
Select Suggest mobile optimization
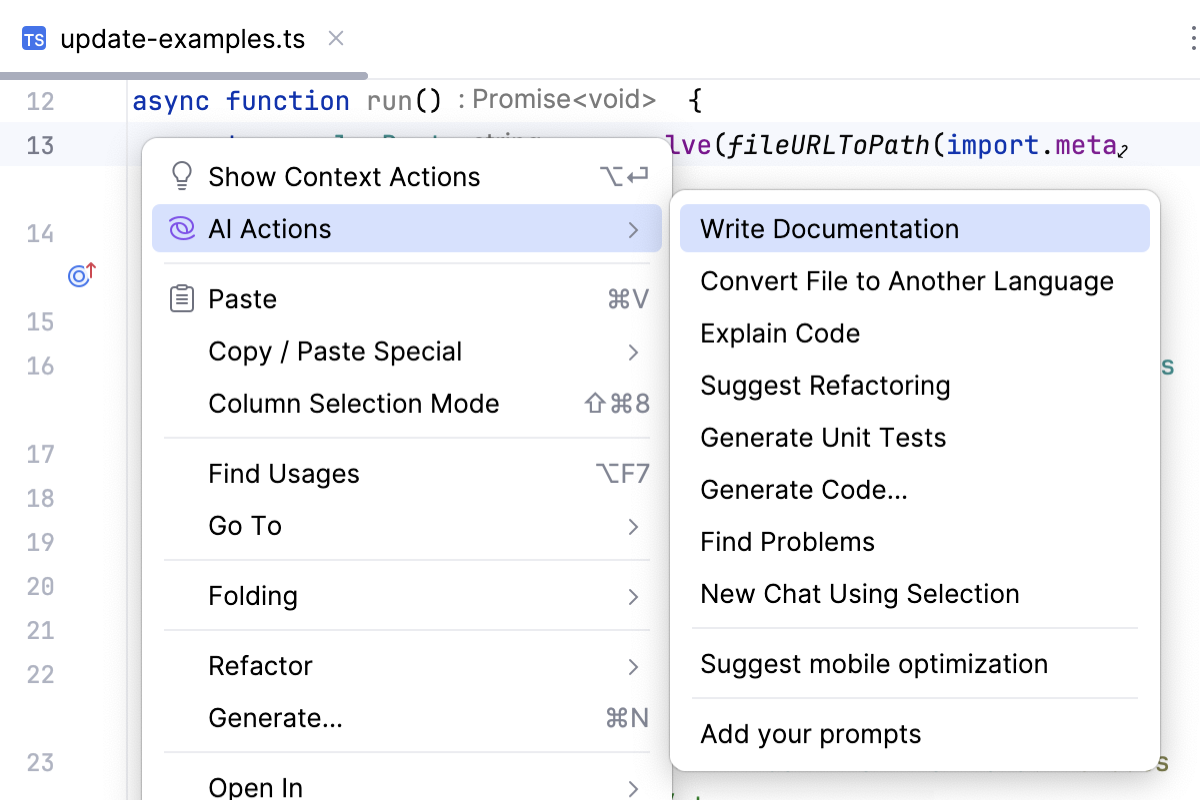[x=874, y=663]
